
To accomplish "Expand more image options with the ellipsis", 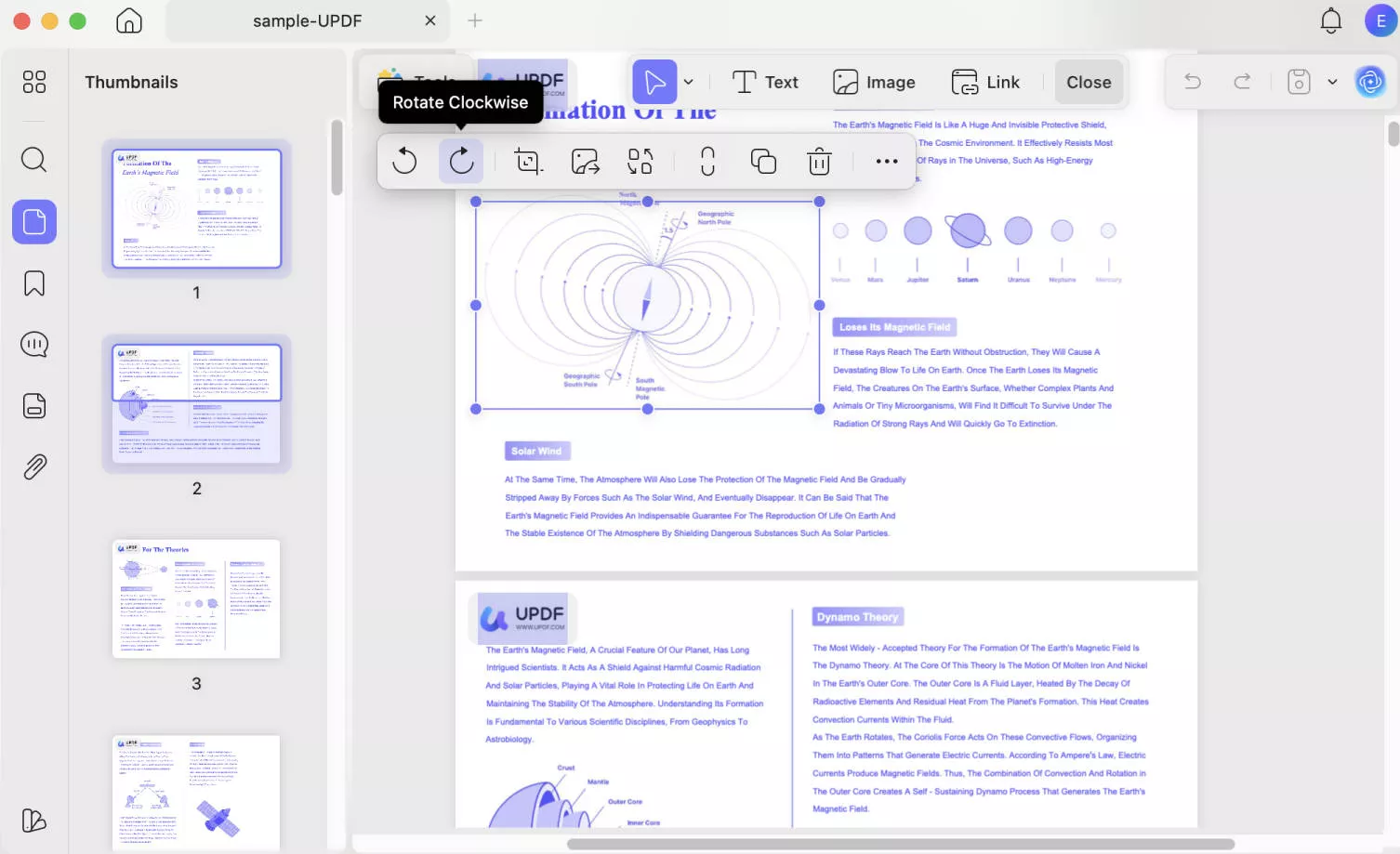I will point(885,160).
